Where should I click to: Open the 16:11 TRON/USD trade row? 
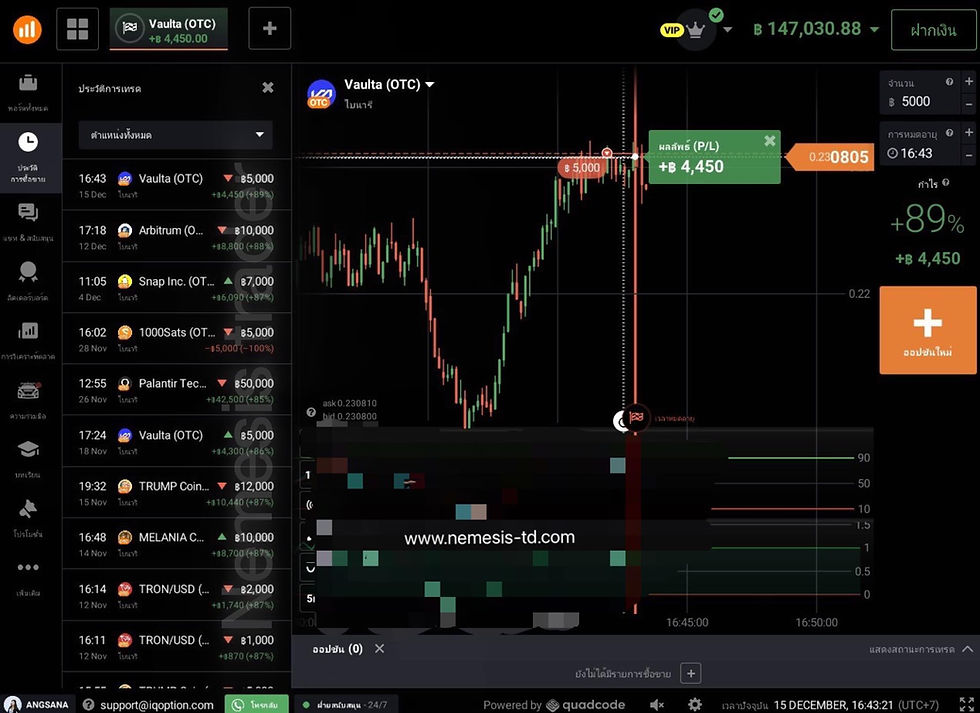click(x=176, y=647)
